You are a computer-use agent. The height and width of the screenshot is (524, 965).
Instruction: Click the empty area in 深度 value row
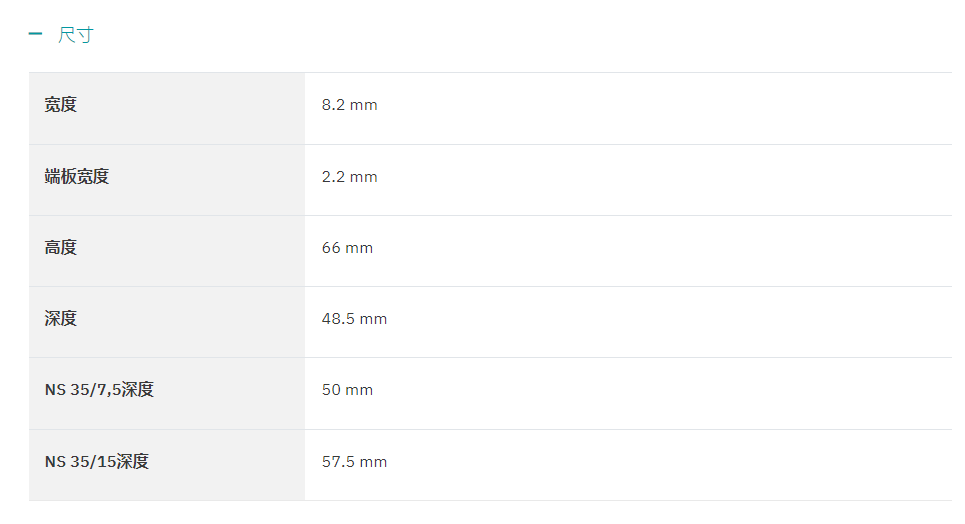670,322
